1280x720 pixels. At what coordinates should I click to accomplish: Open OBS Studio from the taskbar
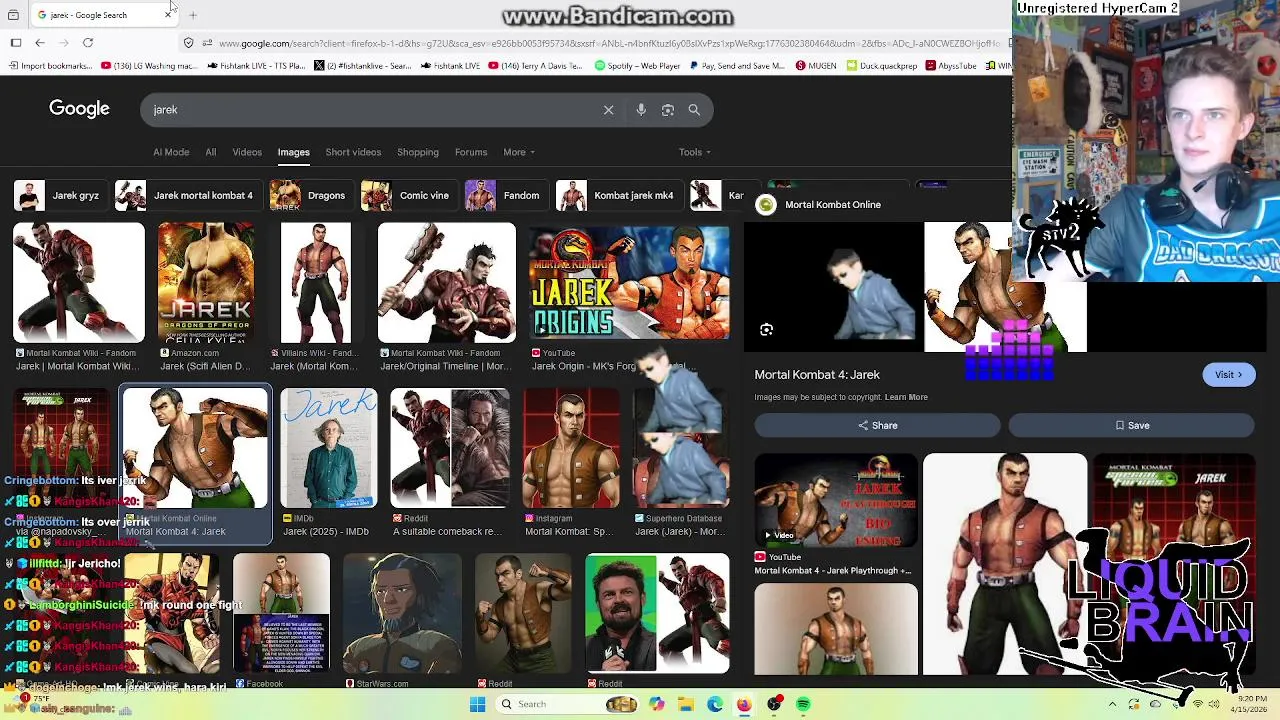click(x=774, y=704)
